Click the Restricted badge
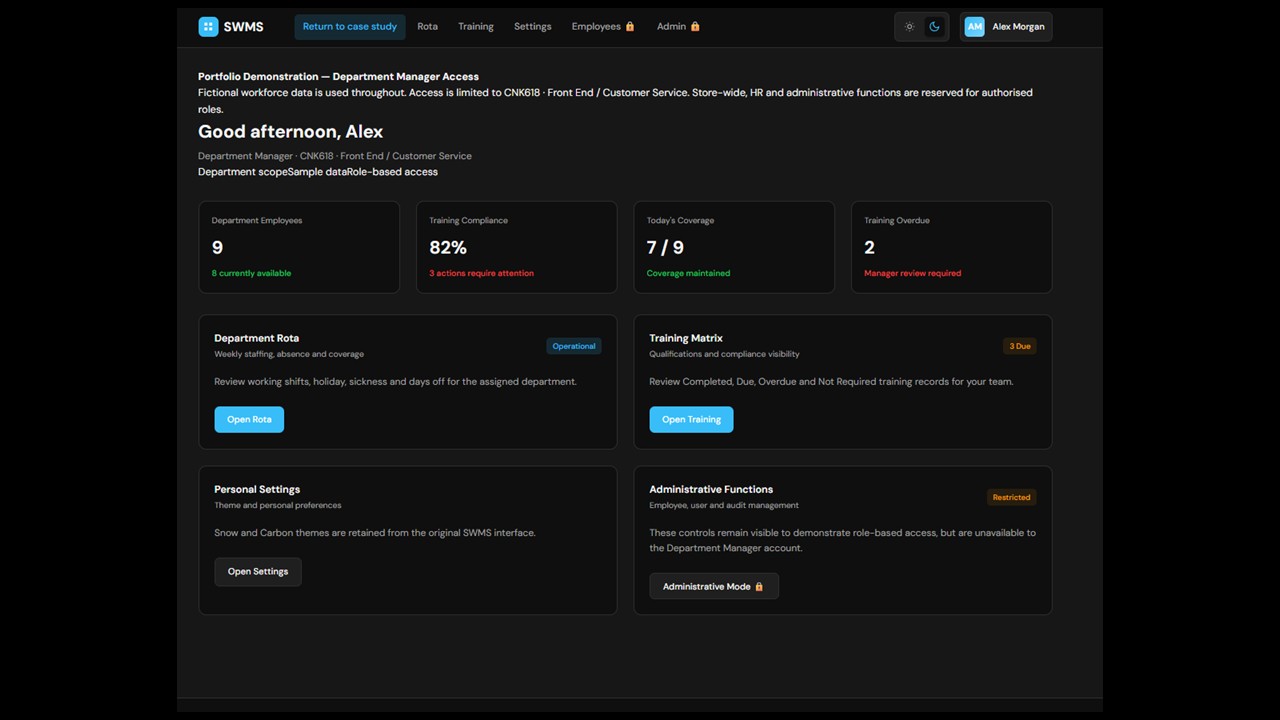1280x720 pixels. [1011, 497]
